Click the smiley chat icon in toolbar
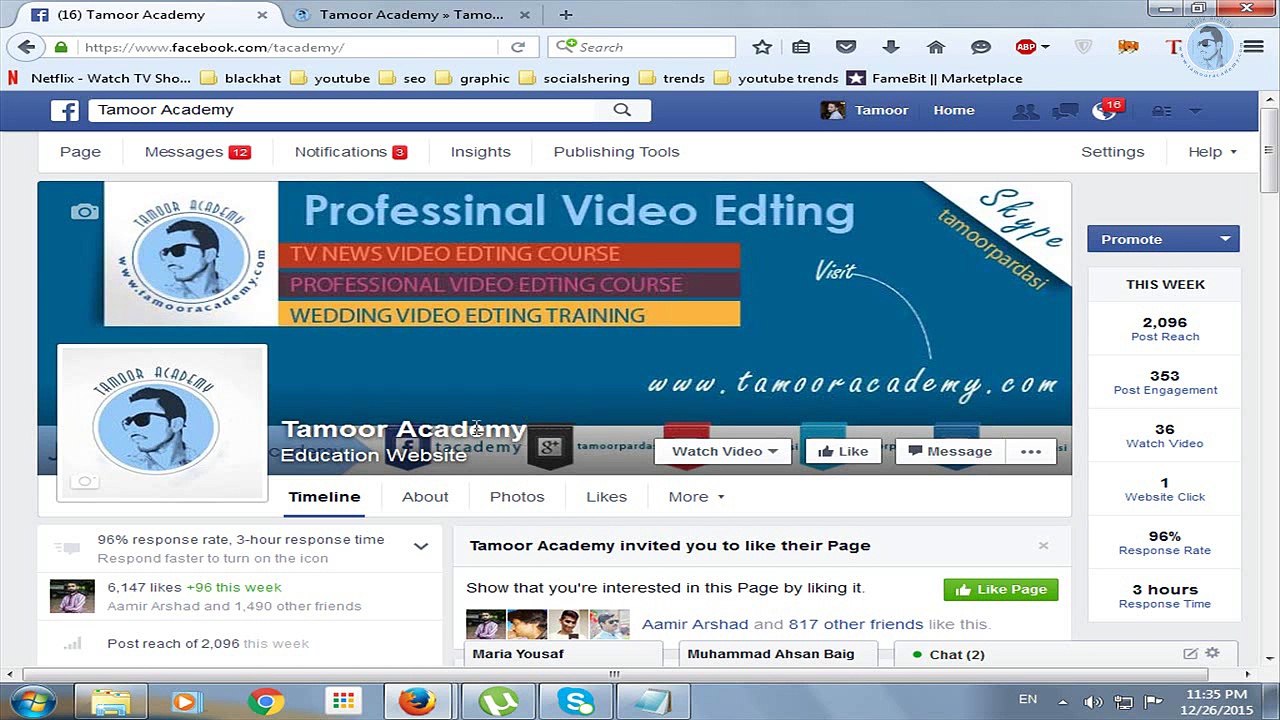The height and width of the screenshot is (720, 1280). pos(981,47)
